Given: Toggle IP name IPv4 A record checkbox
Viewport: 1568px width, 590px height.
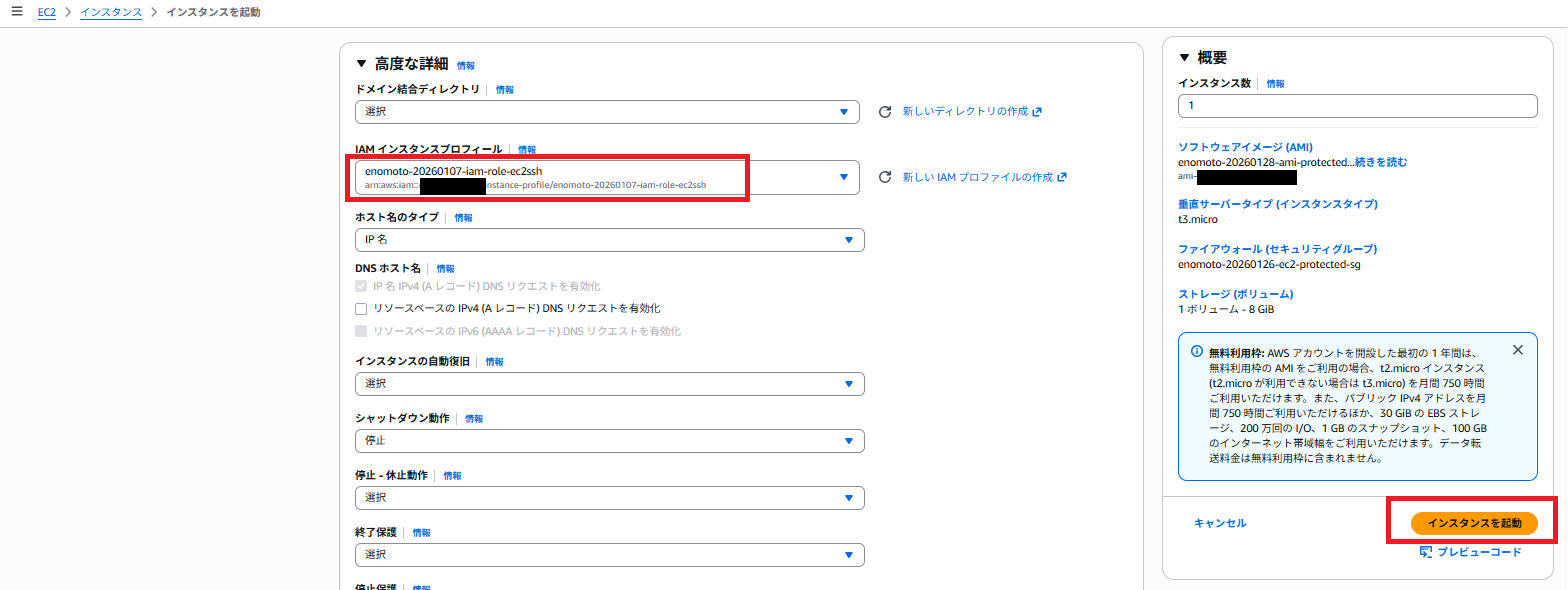Looking at the screenshot, I should (x=361, y=286).
